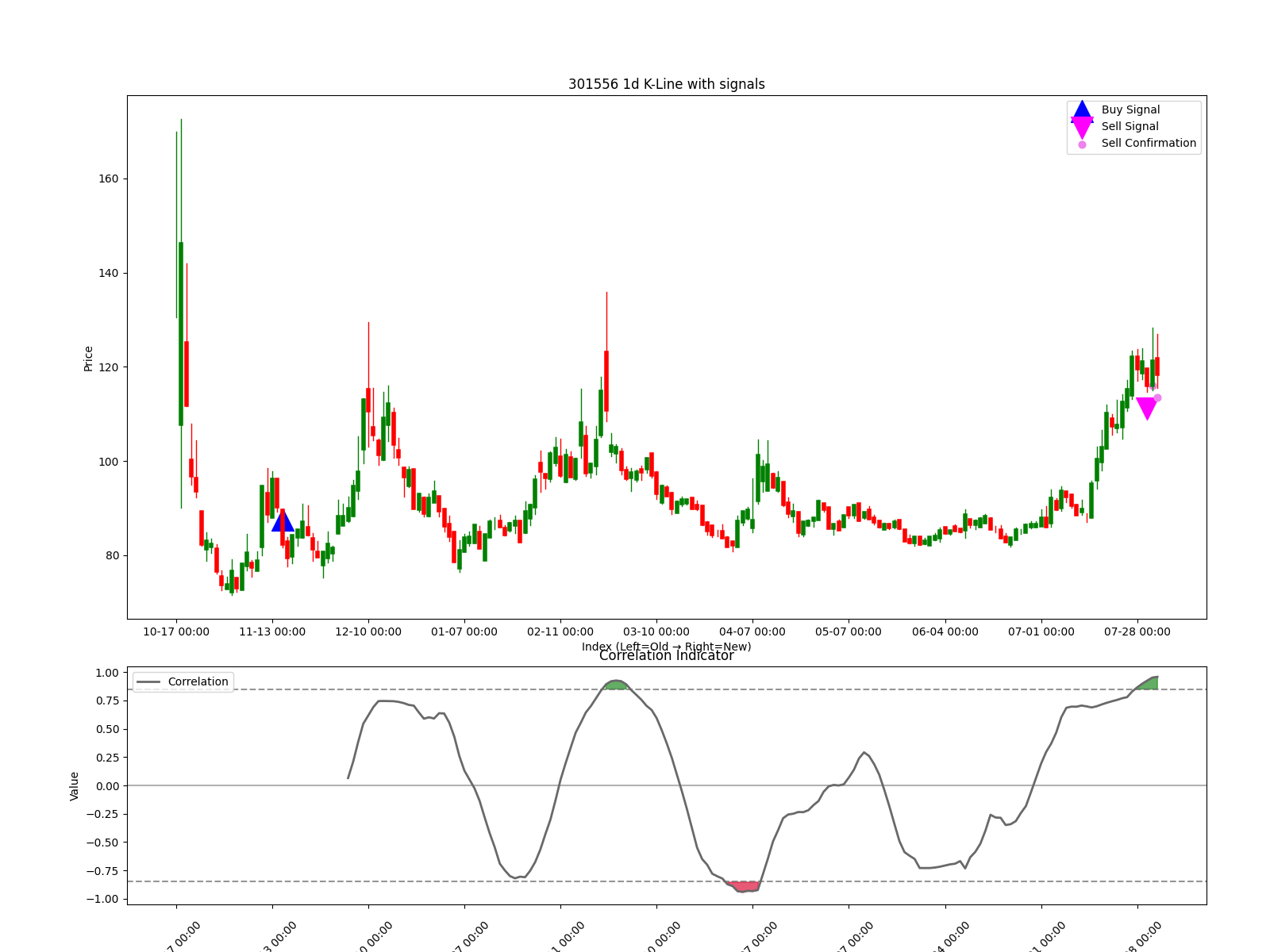1270x952 pixels.
Task: Click the 0.50 correlation tick label
Action: click(107, 729)
